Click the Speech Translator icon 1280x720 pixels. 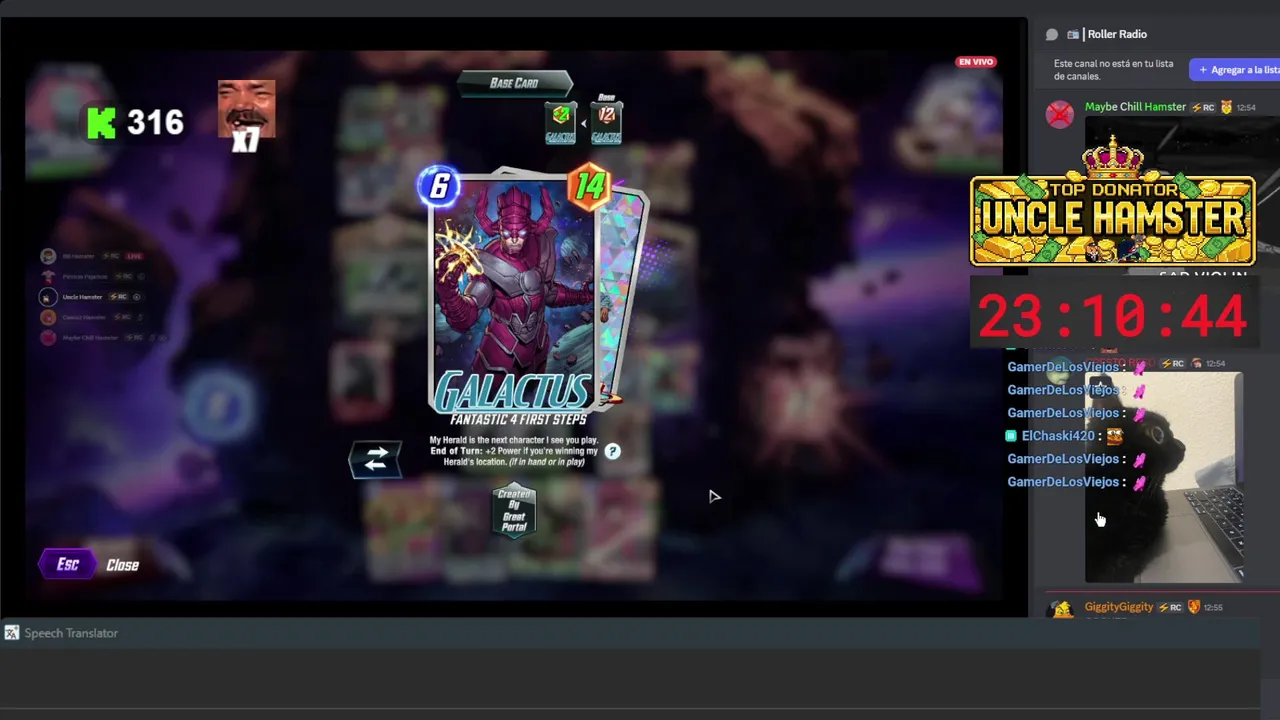pos(12,633)
